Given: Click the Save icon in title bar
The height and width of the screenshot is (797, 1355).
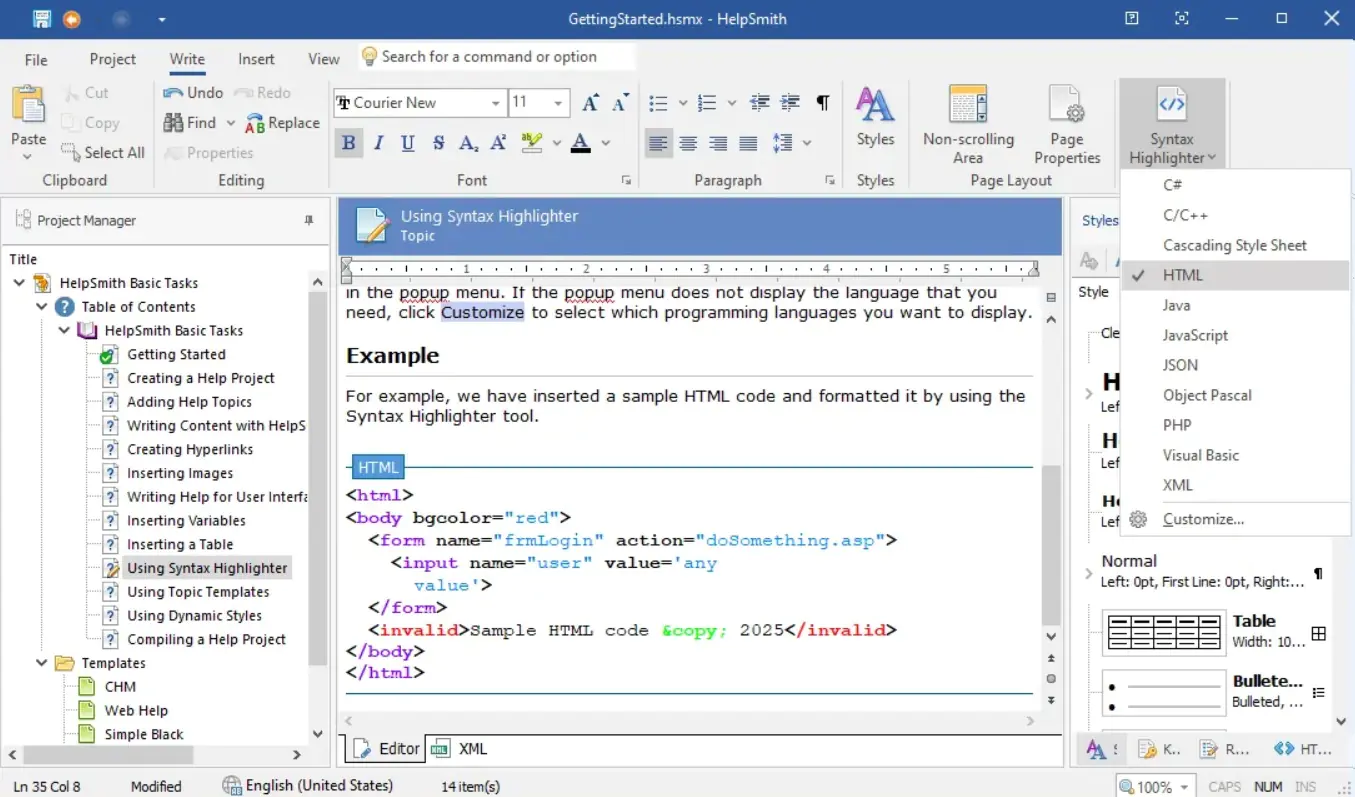Looking at the screenshot, I should click(41, 19).
